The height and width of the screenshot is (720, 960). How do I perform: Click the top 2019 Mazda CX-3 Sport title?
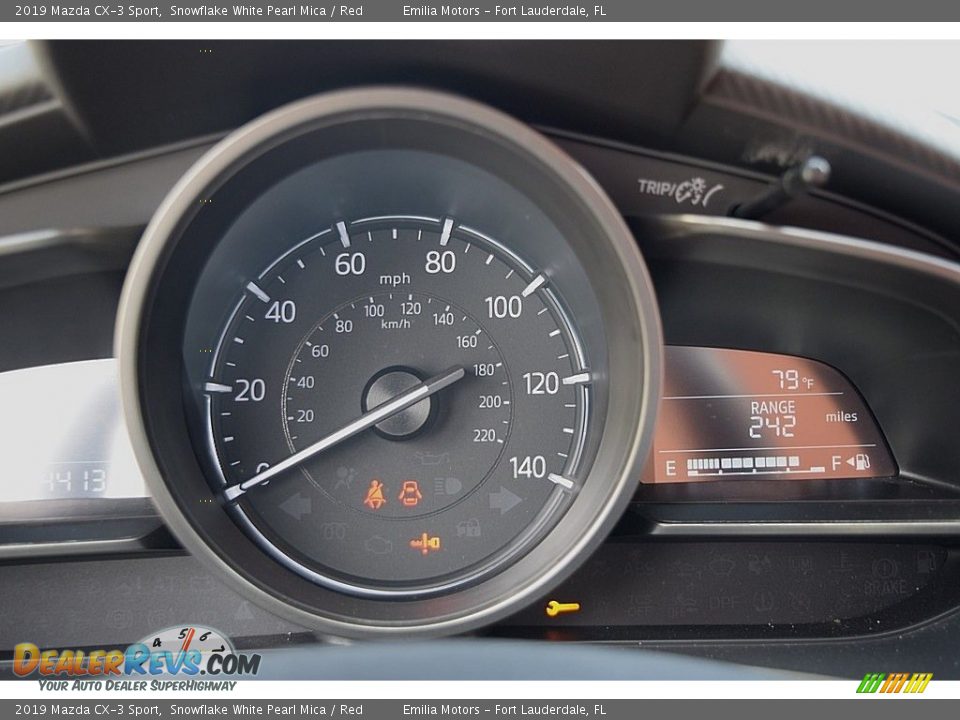[x=88, y=10]
